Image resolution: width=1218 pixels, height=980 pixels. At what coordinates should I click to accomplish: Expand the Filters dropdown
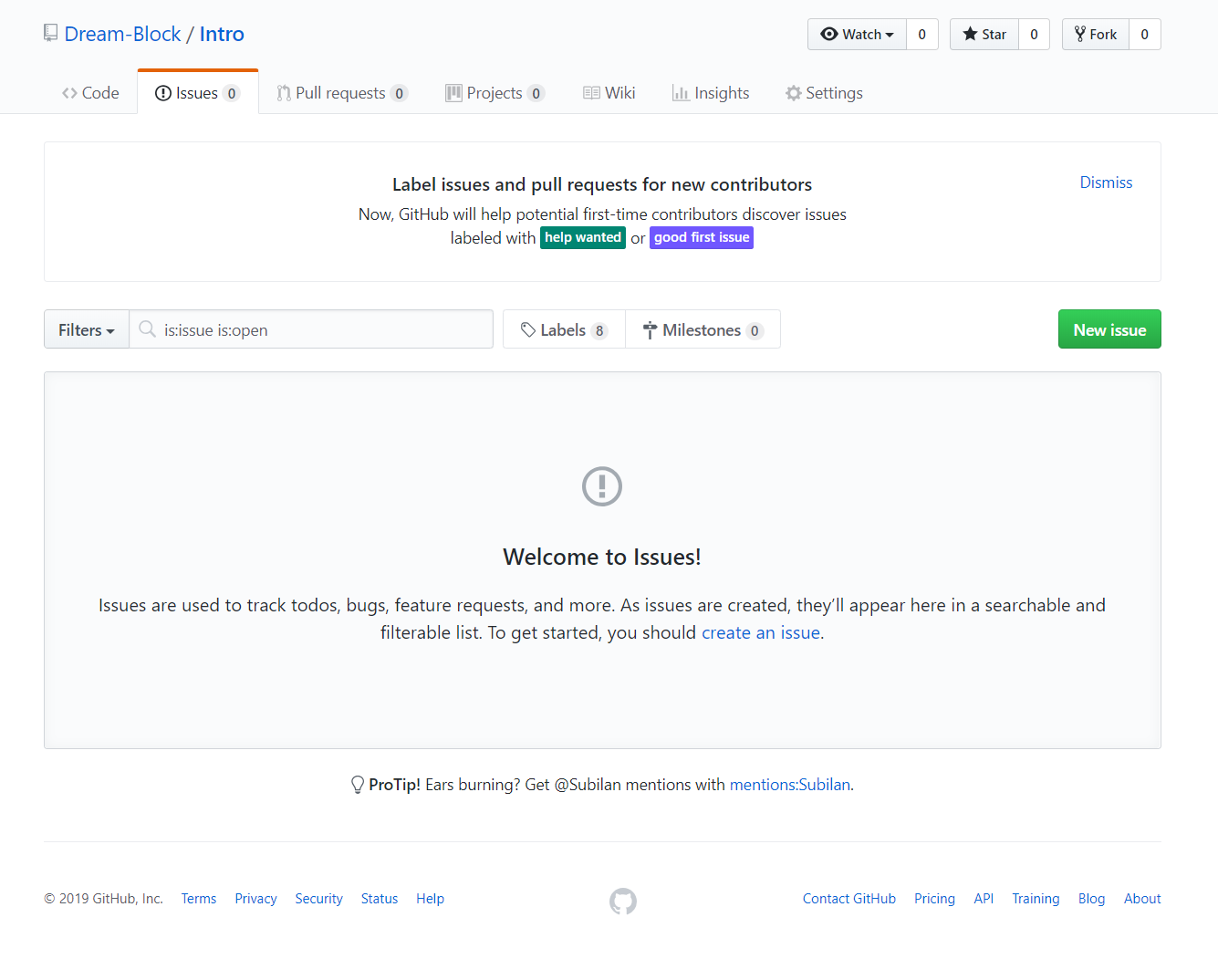tap(86, 329)
